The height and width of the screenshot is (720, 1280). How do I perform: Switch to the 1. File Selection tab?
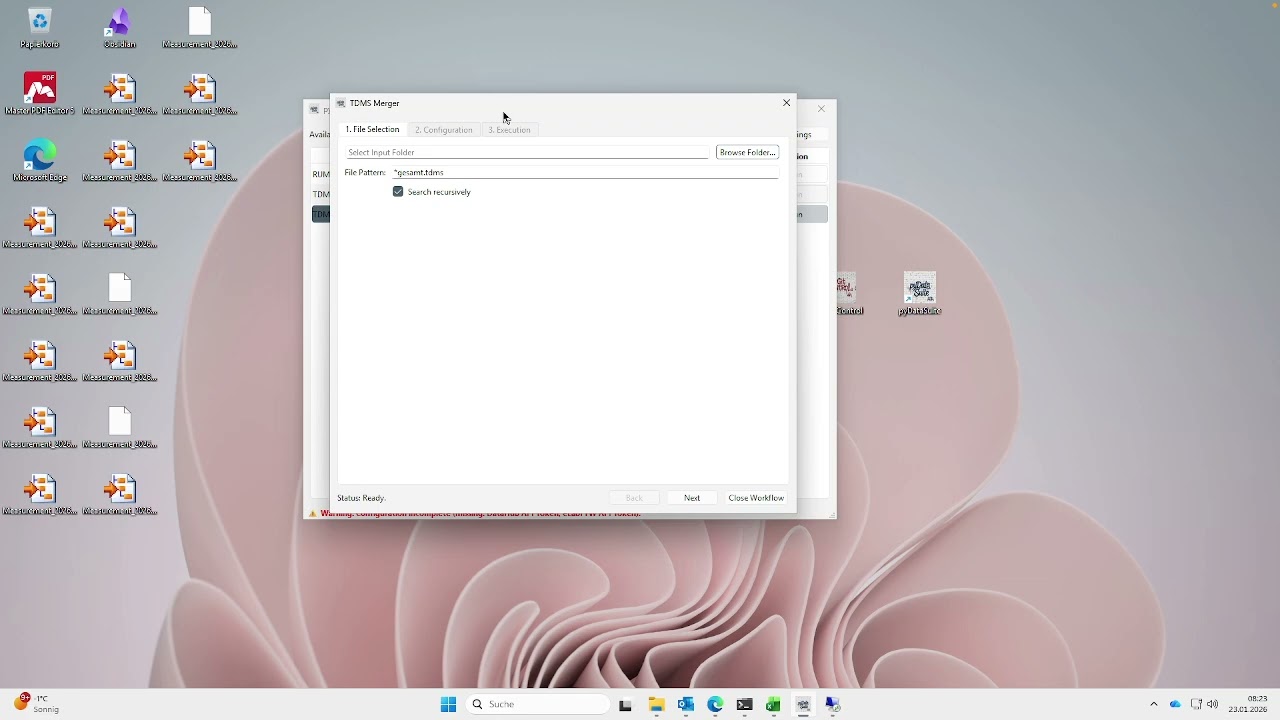point(373,130)
